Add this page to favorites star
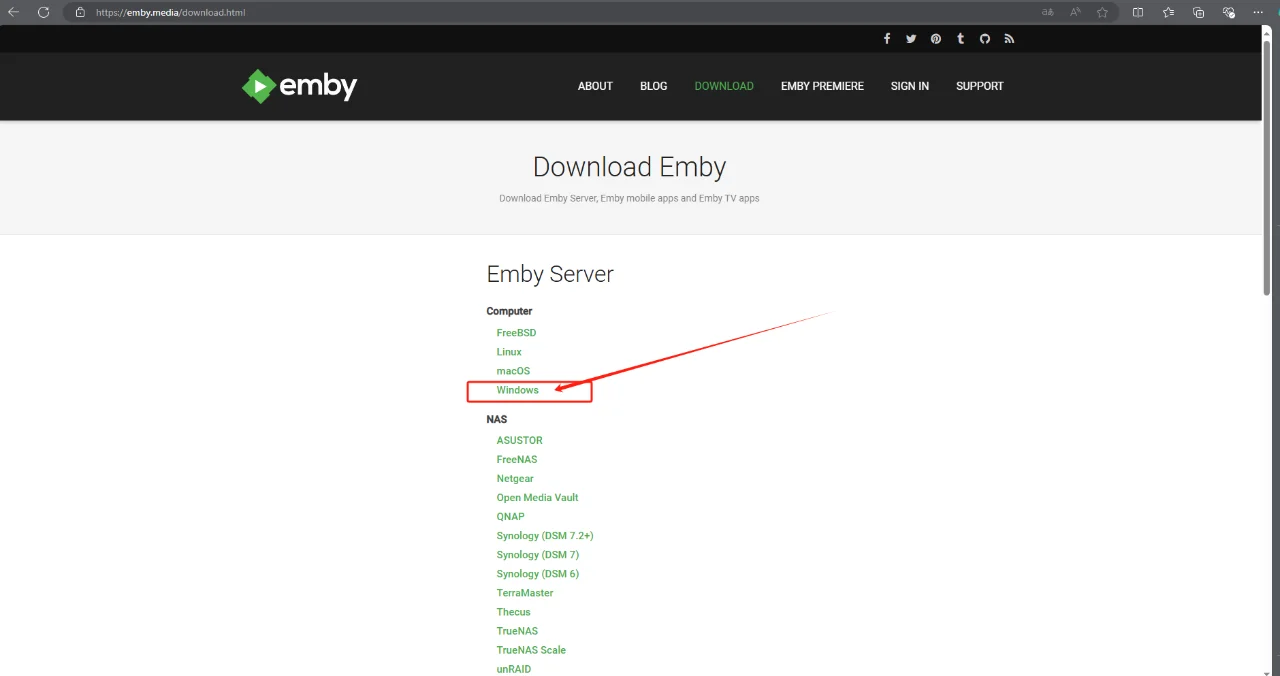 point(1102,13)
